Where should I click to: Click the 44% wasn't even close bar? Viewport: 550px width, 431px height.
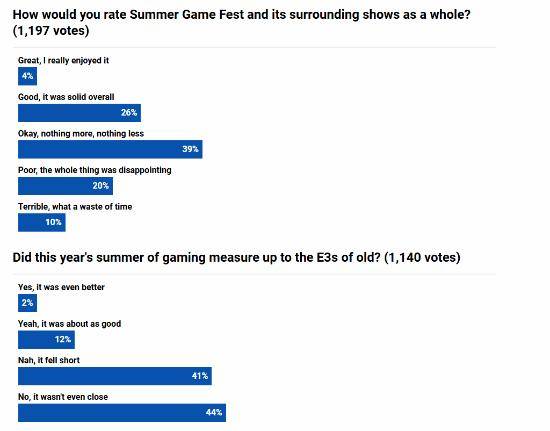(x=122, y=413)
